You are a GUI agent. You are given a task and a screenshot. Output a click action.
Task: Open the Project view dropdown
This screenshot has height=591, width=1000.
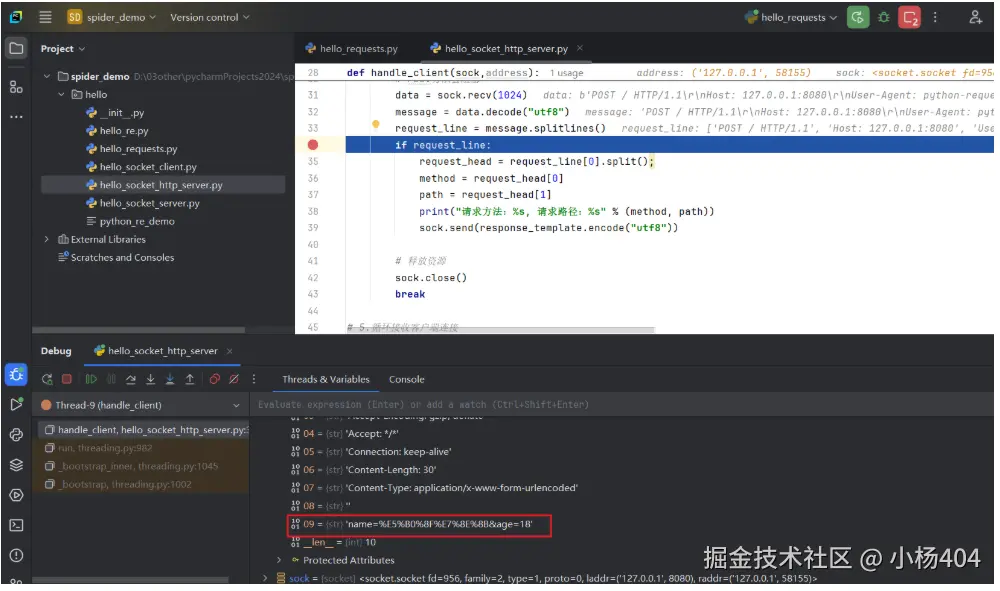62,48
